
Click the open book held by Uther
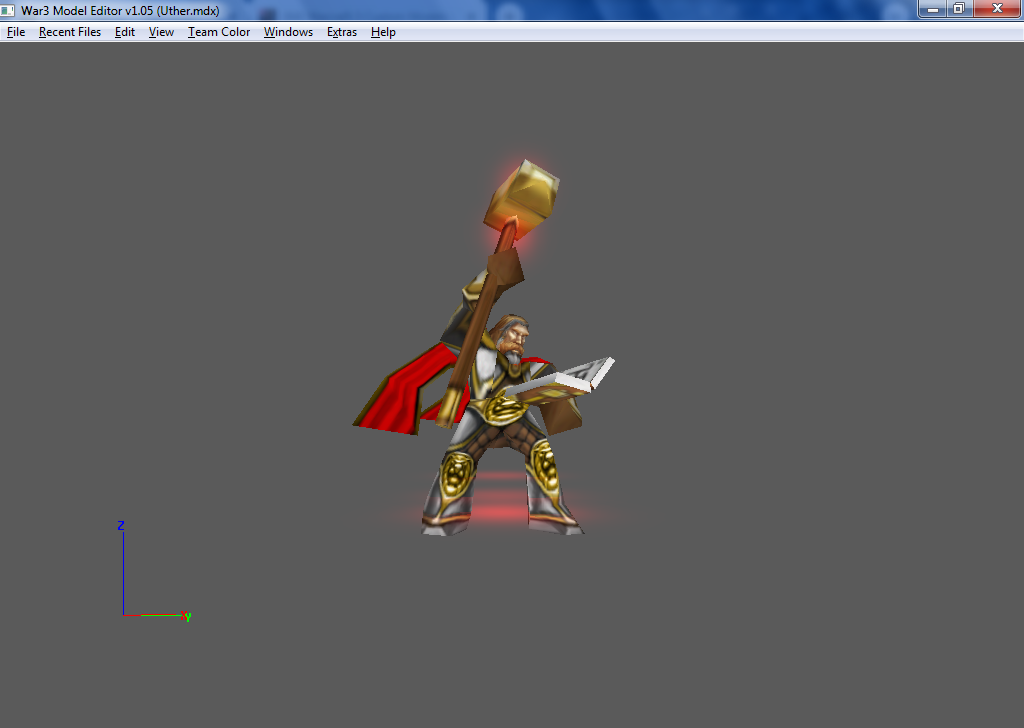pyautogui.click(x=562, y=379)
